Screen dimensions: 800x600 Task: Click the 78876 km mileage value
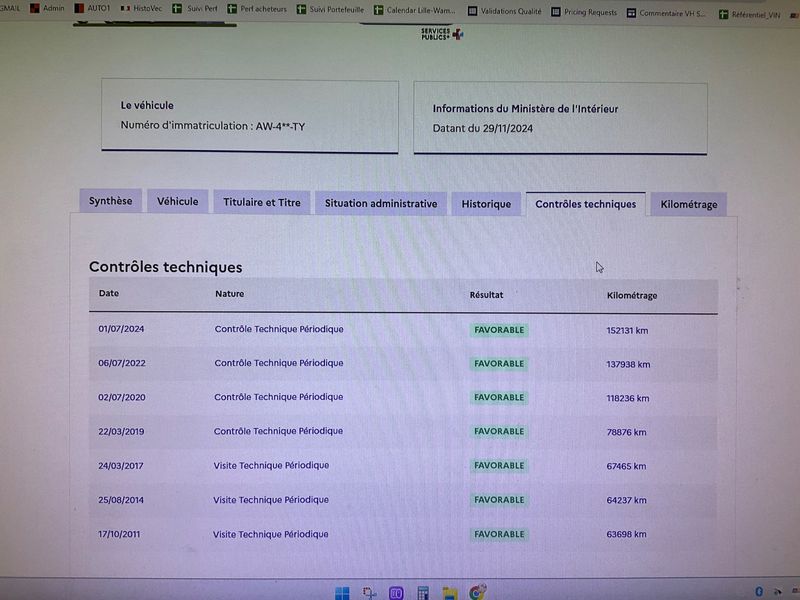pyautogui.click(x=626, y=432)
